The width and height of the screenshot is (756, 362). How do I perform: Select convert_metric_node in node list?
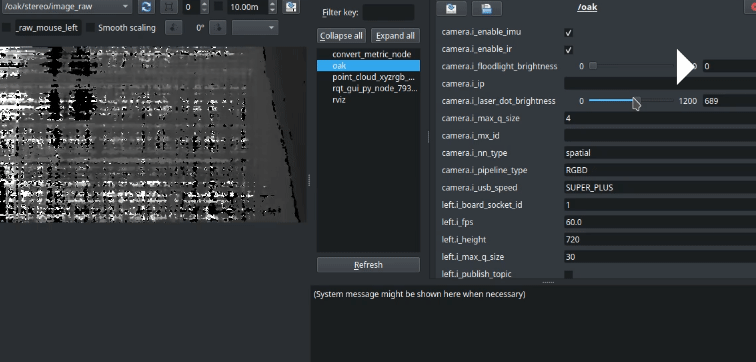pyautogui.click(x=372, y=54)
